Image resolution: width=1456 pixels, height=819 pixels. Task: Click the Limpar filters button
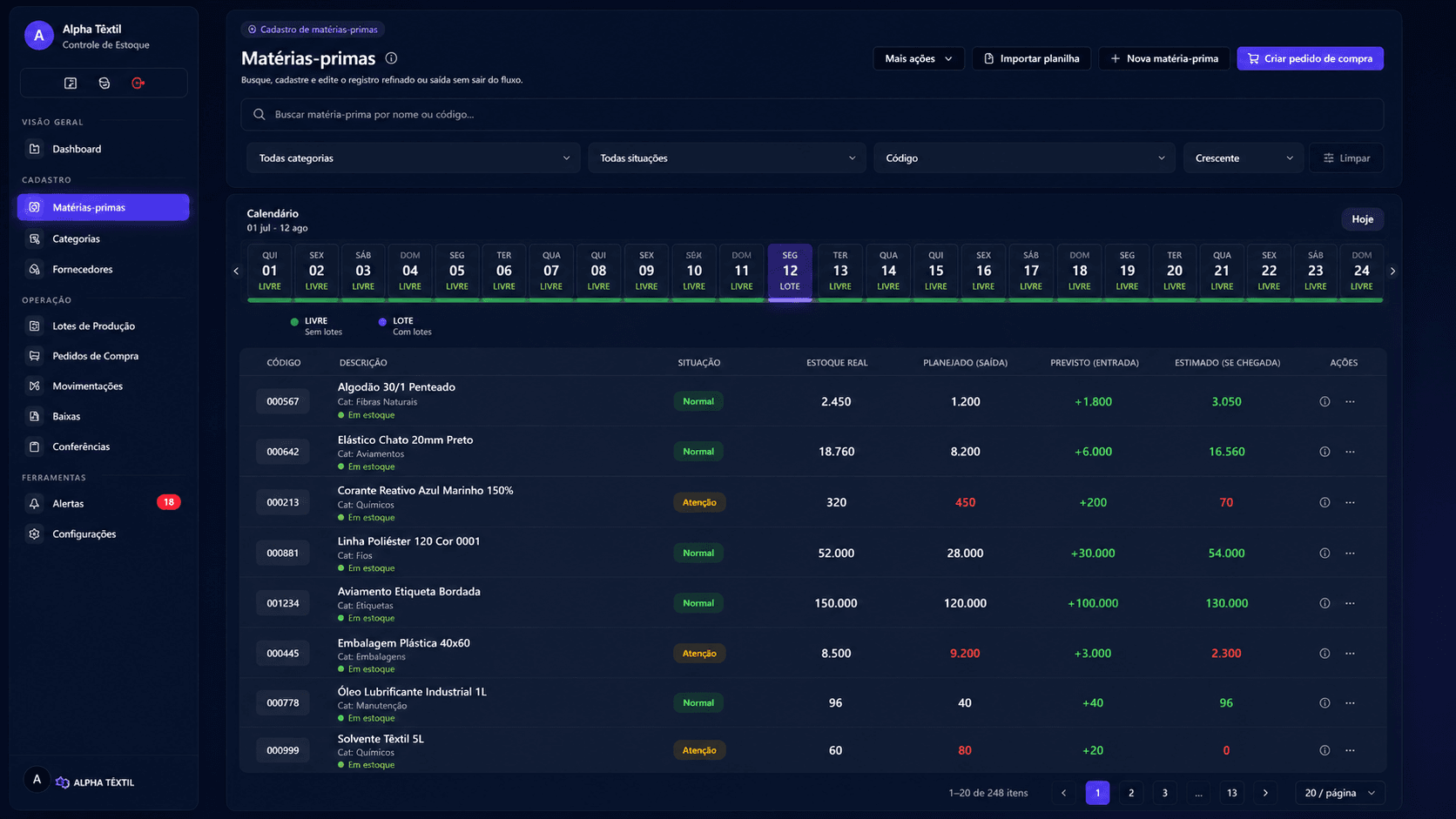tap(1346, 158)
